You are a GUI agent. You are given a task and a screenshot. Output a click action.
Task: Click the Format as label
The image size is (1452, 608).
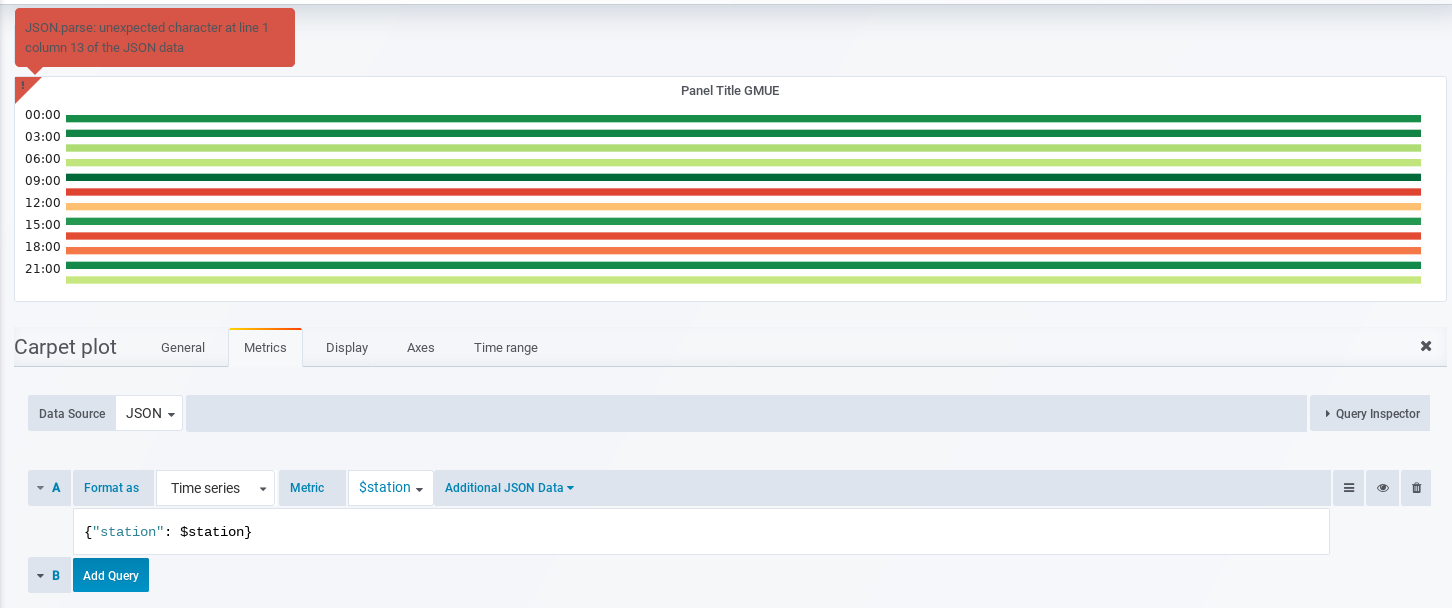(x=113, y=487)
